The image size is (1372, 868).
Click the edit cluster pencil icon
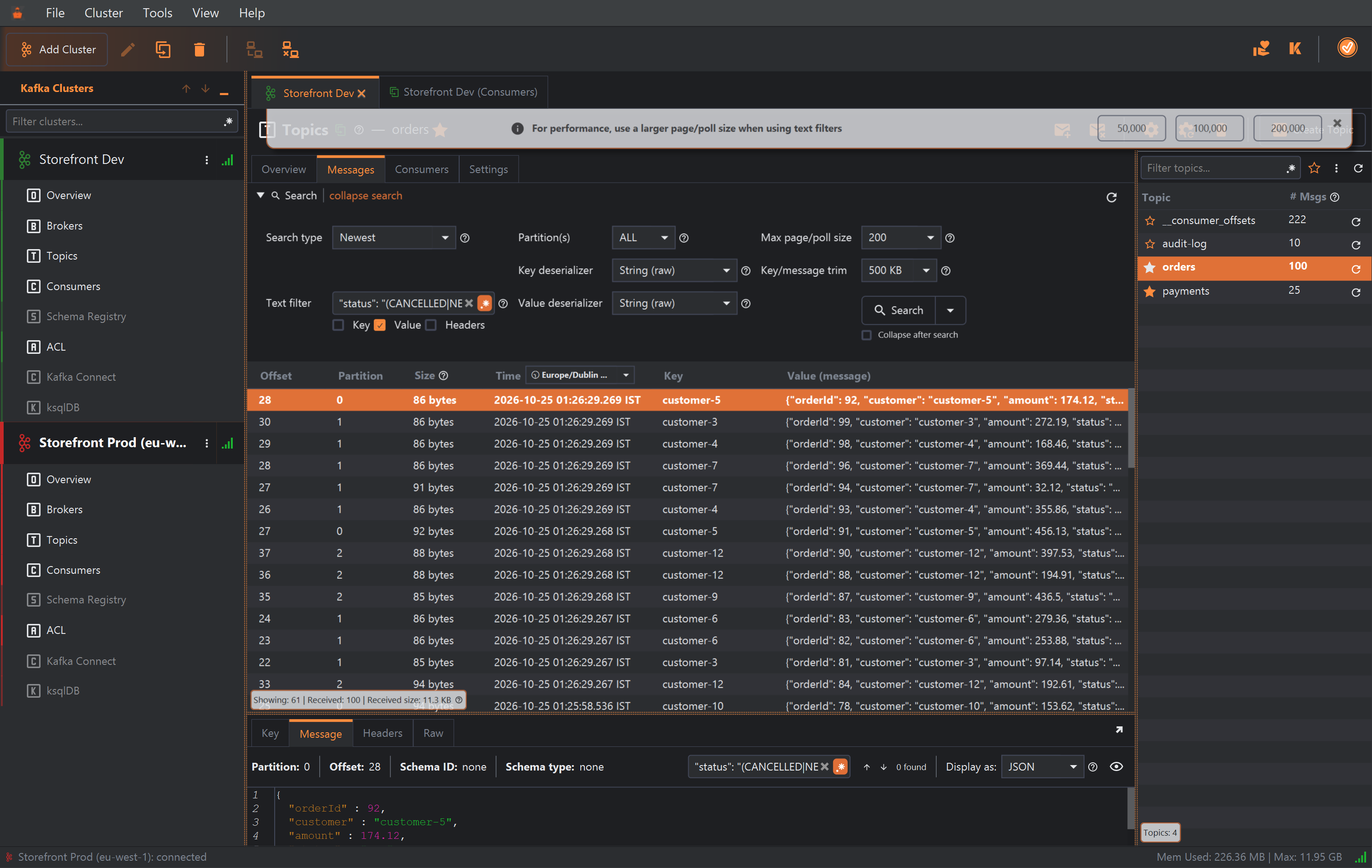pyautogui.click(x=128, y=50)
